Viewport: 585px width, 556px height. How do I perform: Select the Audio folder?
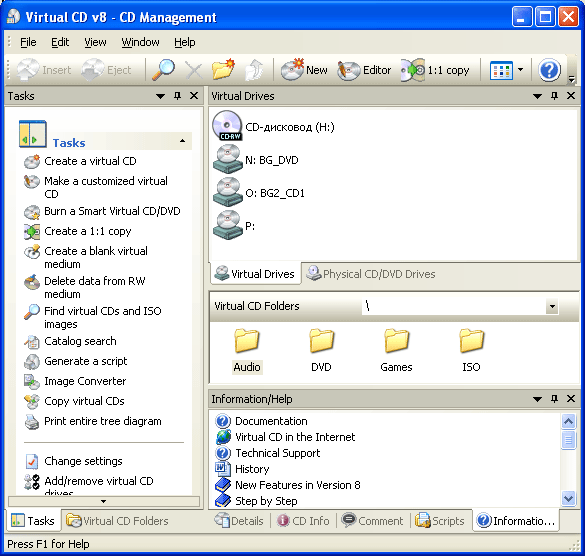247,351
